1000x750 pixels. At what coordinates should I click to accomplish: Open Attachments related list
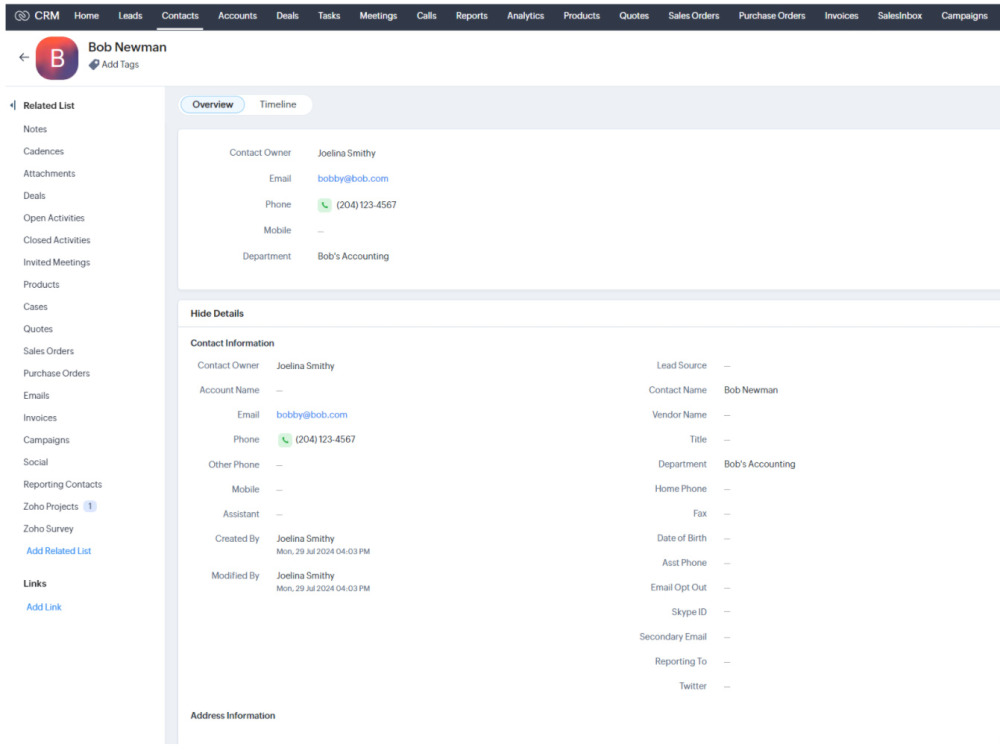click(49, 173)
